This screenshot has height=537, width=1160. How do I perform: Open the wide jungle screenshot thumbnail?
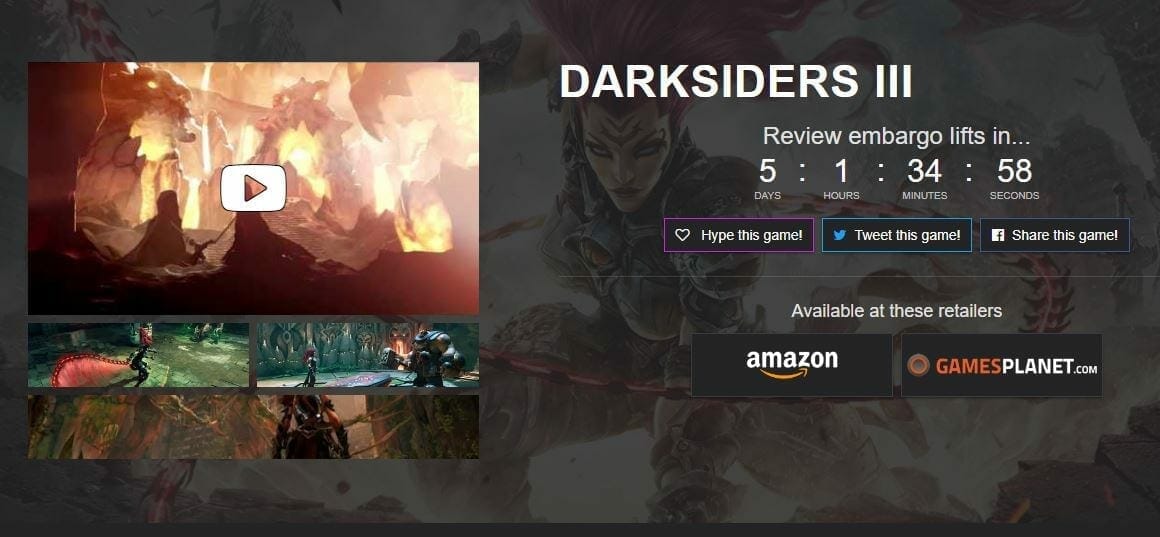coord(253,427)
